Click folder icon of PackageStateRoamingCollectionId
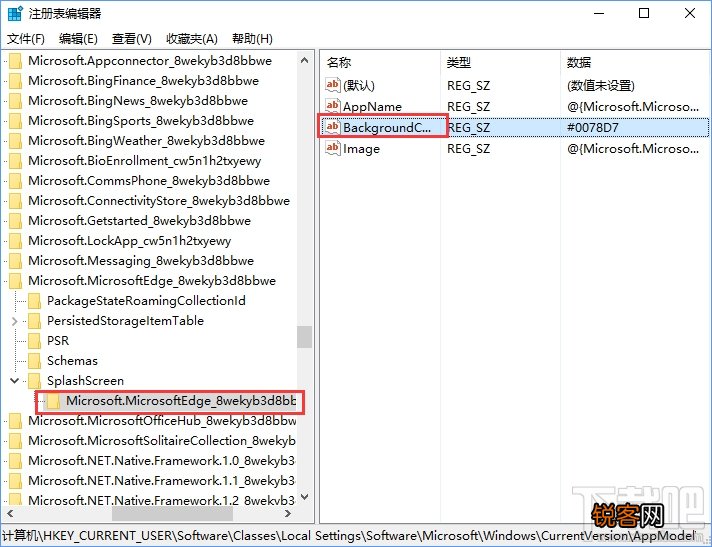The image size is (712, 547). coord(35,301)
